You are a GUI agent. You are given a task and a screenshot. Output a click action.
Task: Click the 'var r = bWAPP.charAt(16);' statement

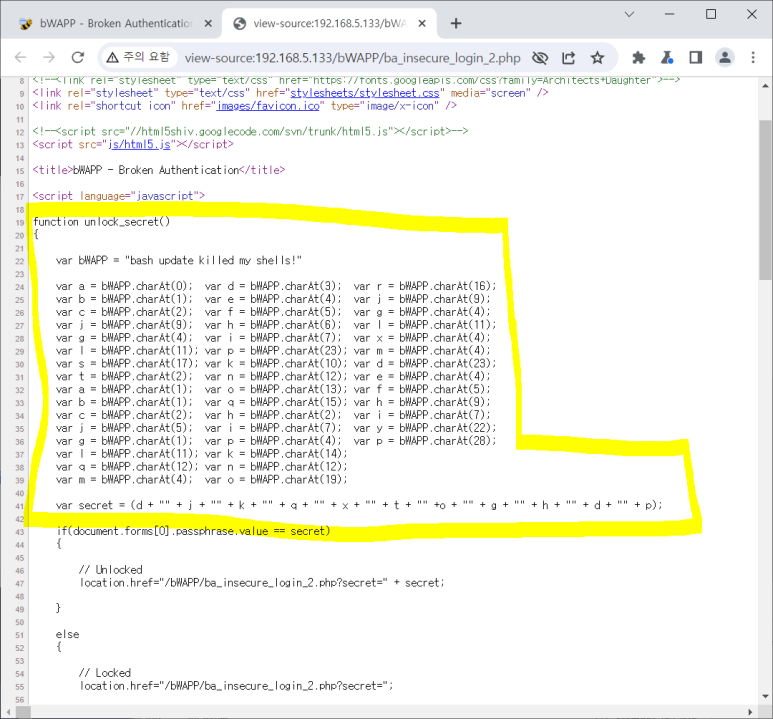pyautogui.click(x=425, y=286)
